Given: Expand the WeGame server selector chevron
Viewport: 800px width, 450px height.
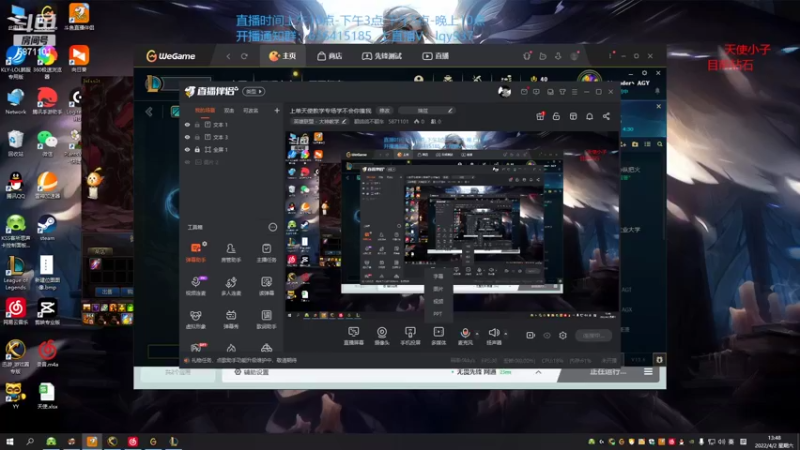Looking at the screenshot, I should coord(538,372).
